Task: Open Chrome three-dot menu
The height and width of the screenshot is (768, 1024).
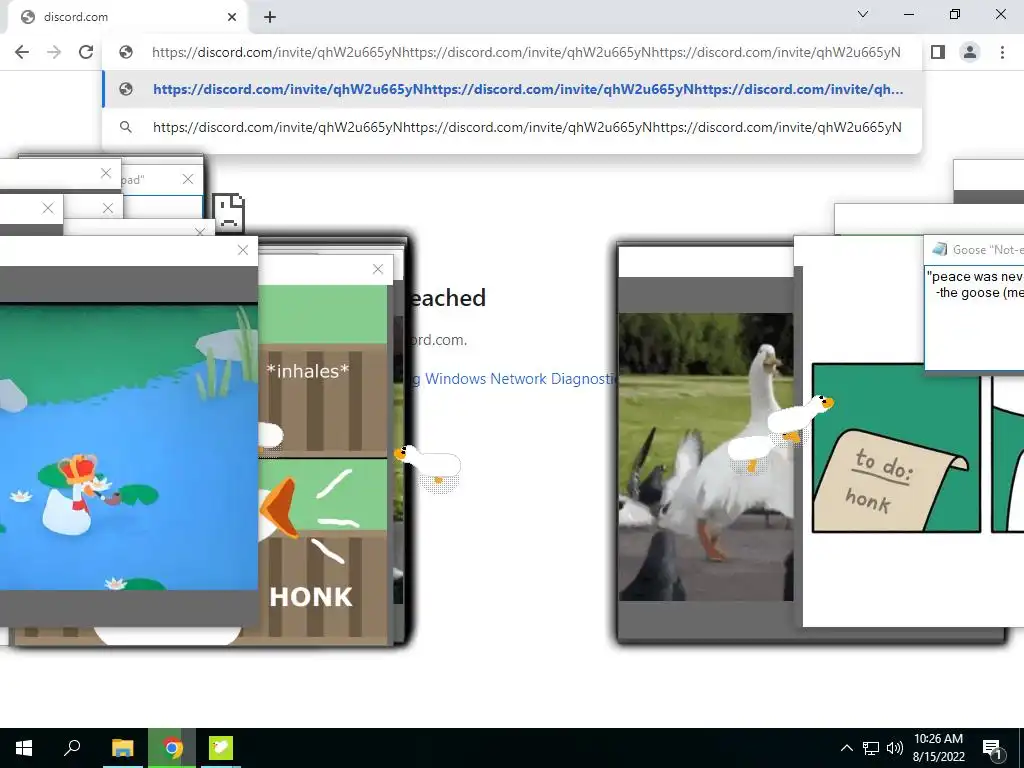Action: [x=1002, y=52]
